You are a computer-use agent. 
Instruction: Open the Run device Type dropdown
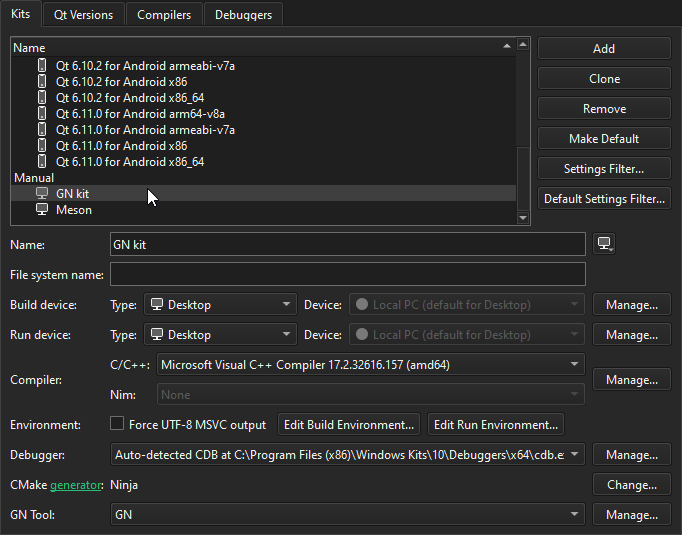click(x=221, y=334)
